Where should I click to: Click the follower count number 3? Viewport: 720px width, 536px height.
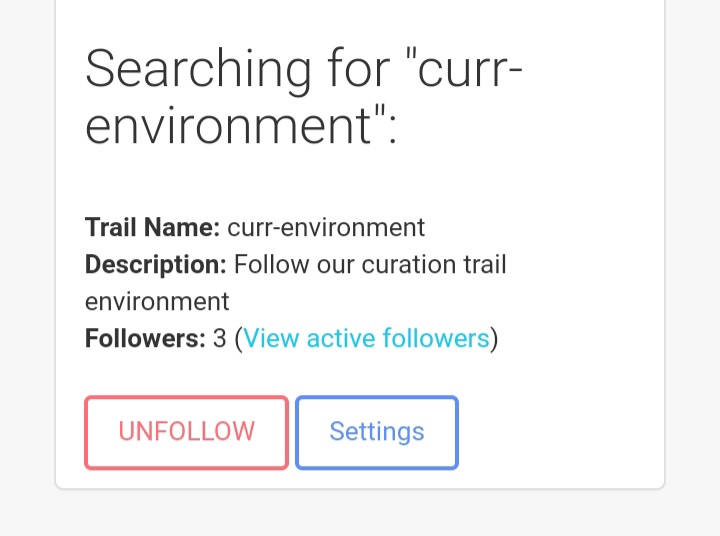[x=220, y=339]
